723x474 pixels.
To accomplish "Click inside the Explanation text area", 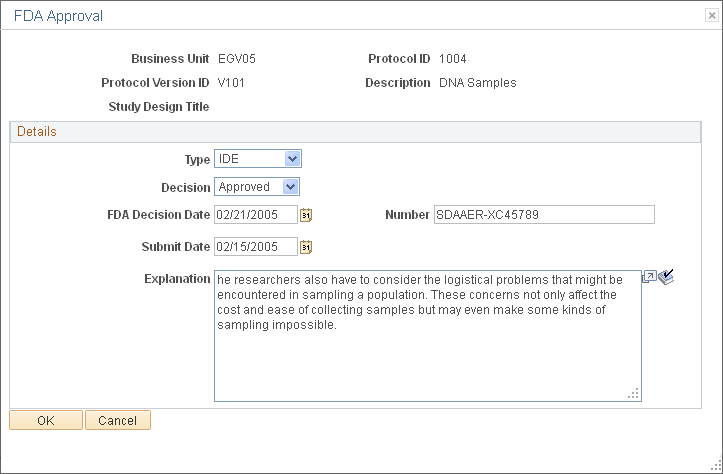I will coord(428,336).
